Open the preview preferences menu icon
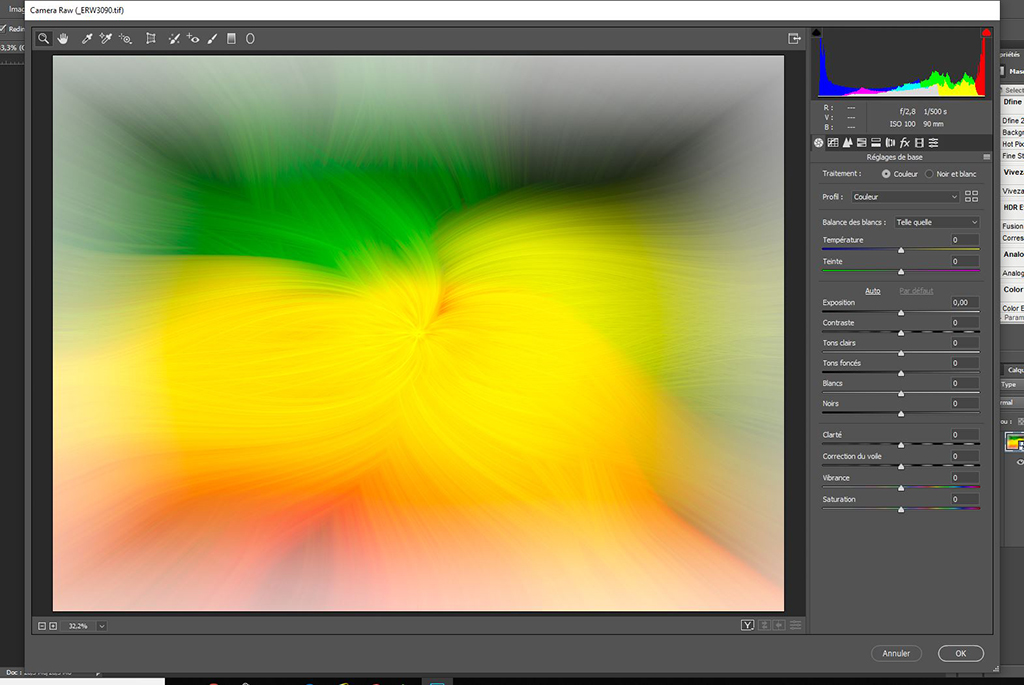The height and width of the screenshot is (685, 1024). tap(795, 625)
